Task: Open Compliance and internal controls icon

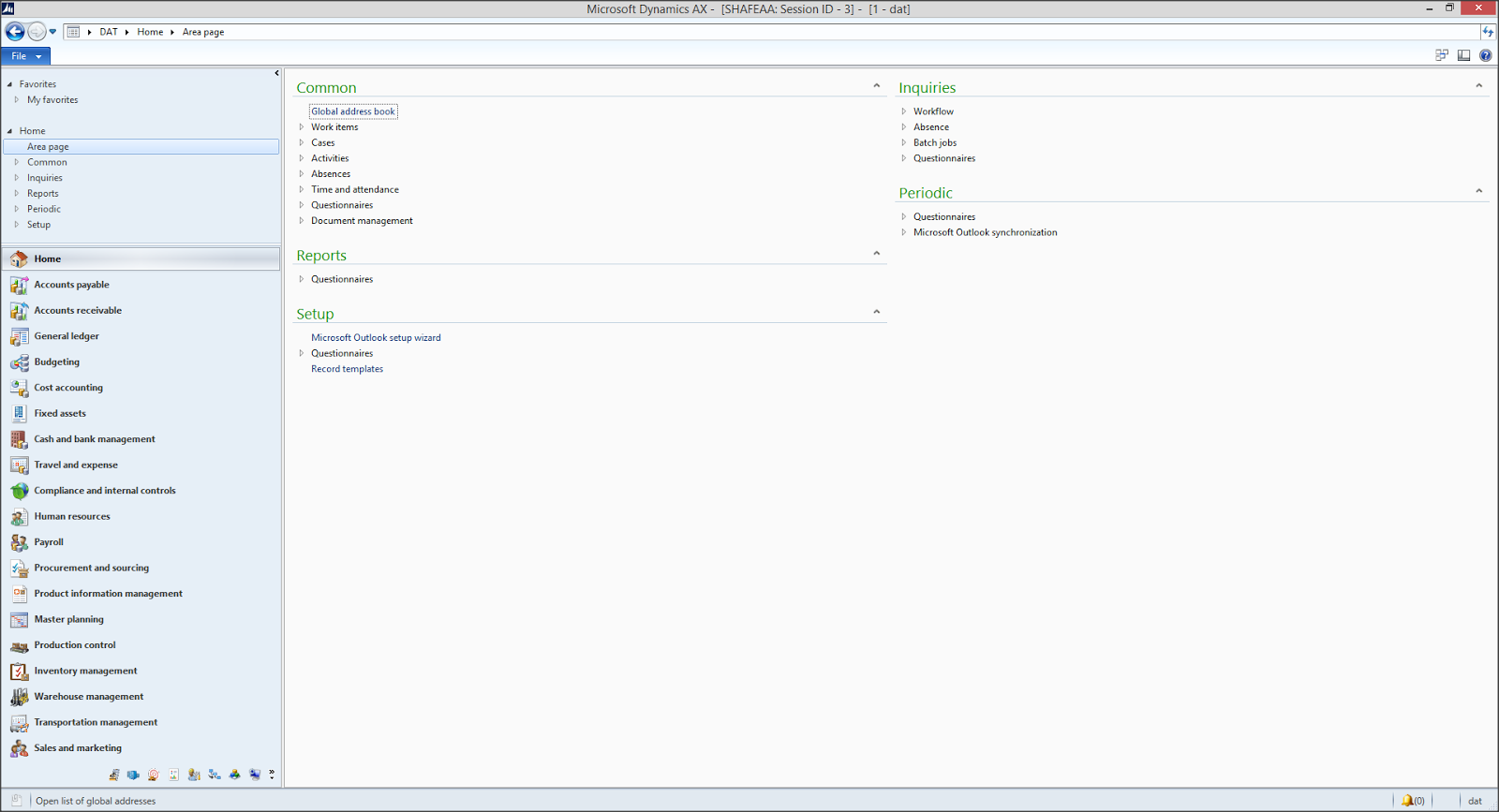Action: click(19, 491)
